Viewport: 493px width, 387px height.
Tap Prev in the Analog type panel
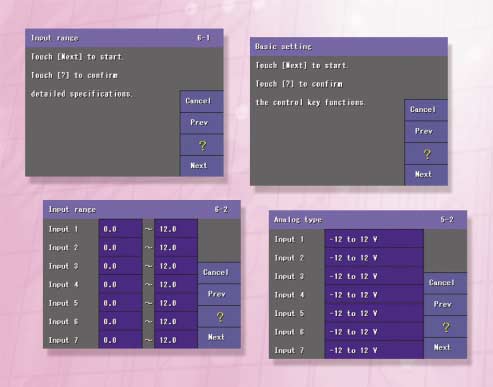pyautogui.click(x=446, y=305)
